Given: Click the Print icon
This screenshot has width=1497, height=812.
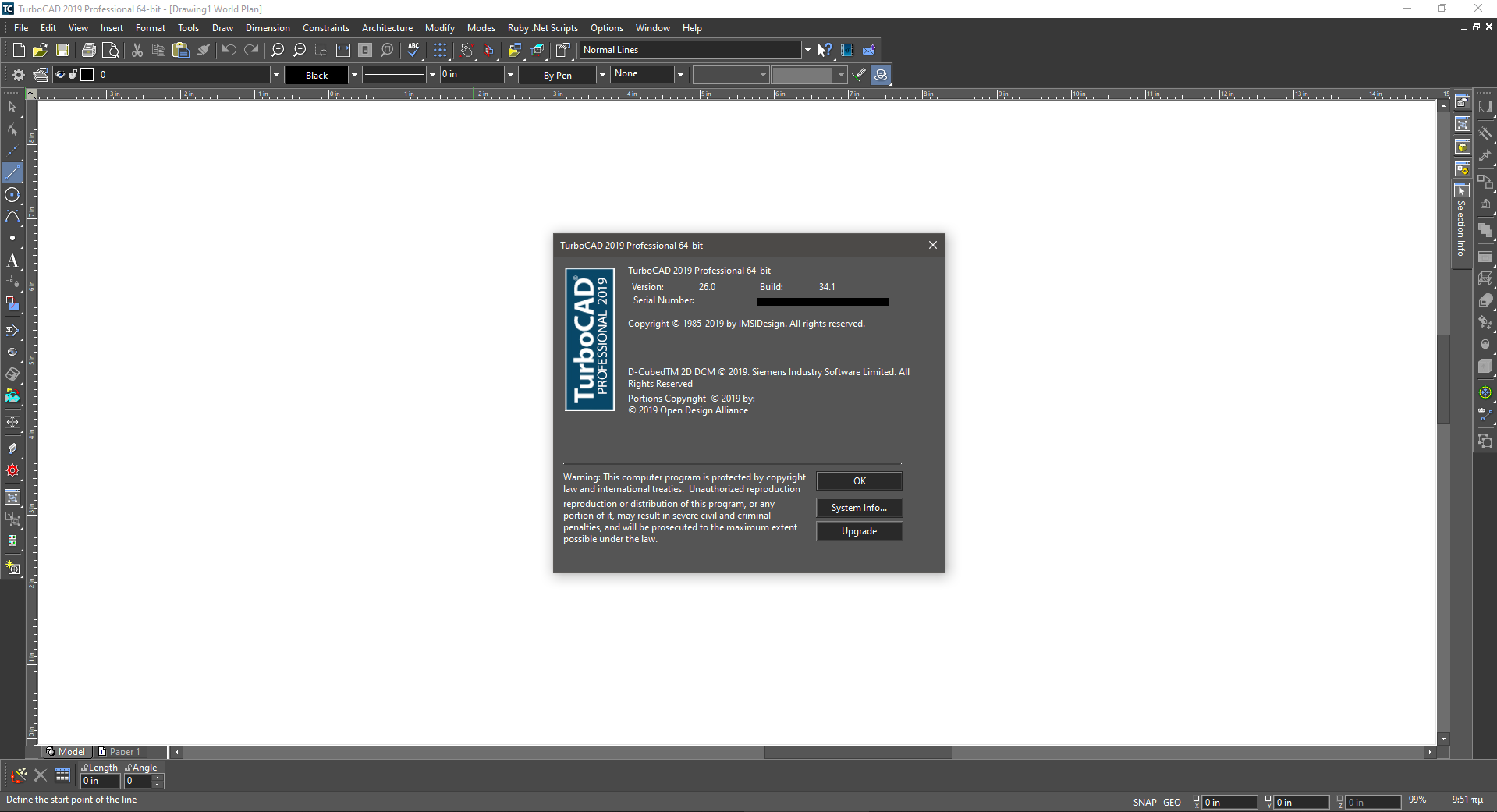Looking at the screenshot, I should pyautogui.click(x=89, y=50).
